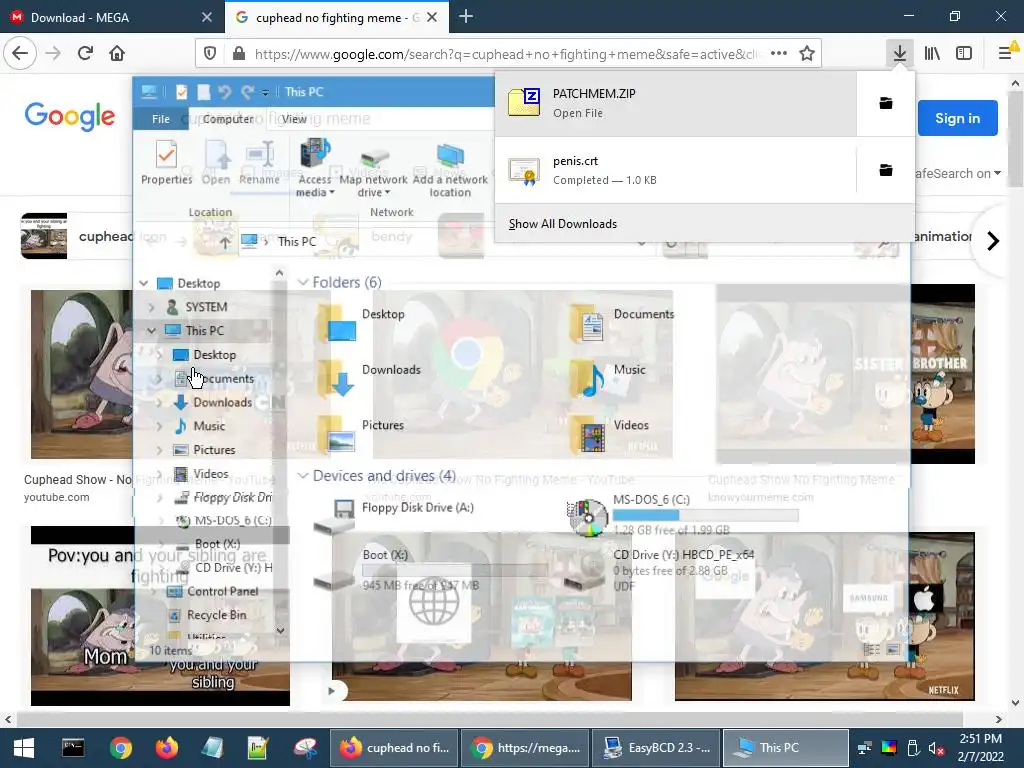Image resolution: width=1024 pixels, height=768 pixels.
Task: Bookmark this page with the star icon
Action: click(807, 54)
